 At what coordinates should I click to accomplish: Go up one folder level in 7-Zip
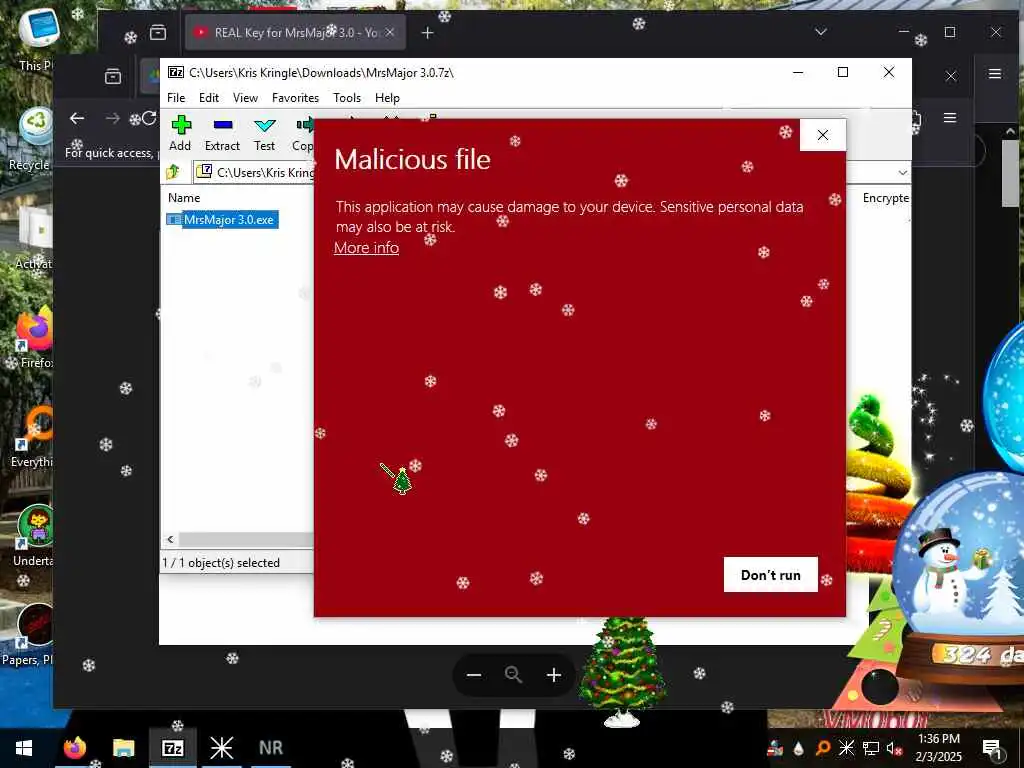point(173,172)
